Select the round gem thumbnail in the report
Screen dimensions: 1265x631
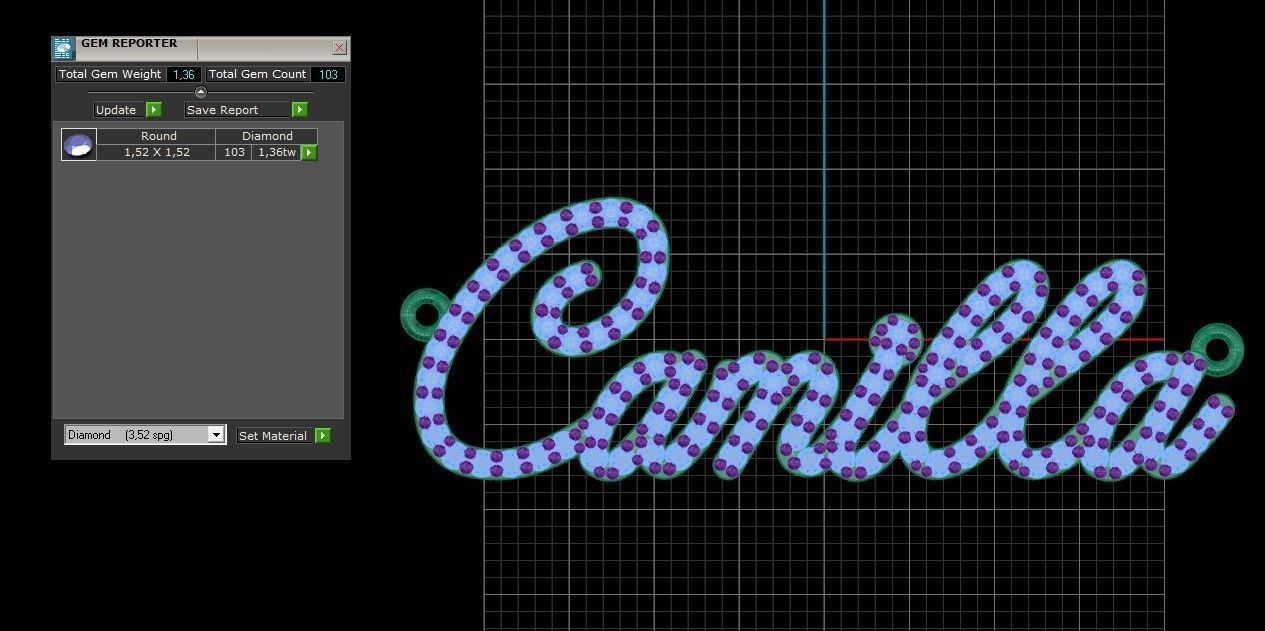(x=79, y=144)
